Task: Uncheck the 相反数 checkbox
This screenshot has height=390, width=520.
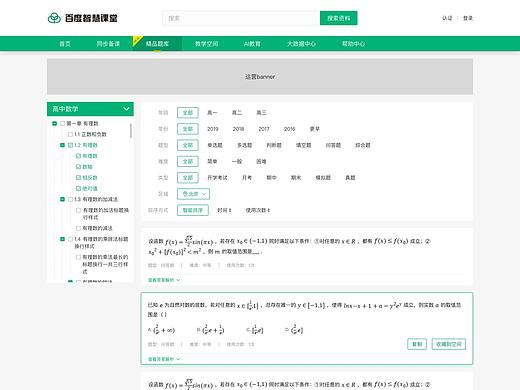Action: pos(78,178)
